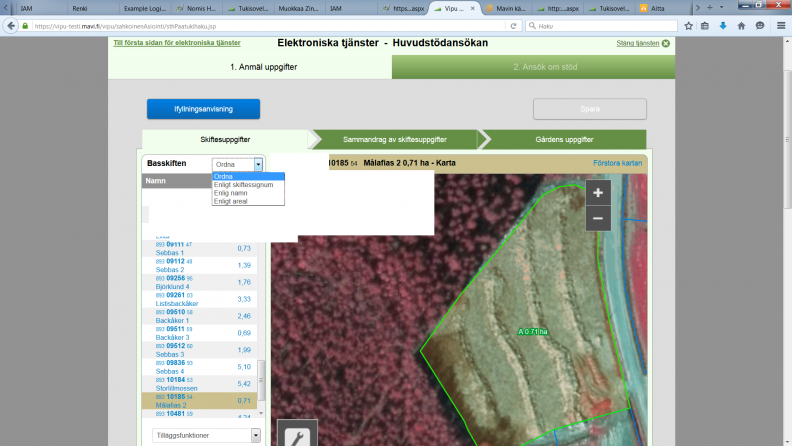Select parcel Sebbas 3
Viewport: 792px width, 446px height.
[x=200, y=350]
